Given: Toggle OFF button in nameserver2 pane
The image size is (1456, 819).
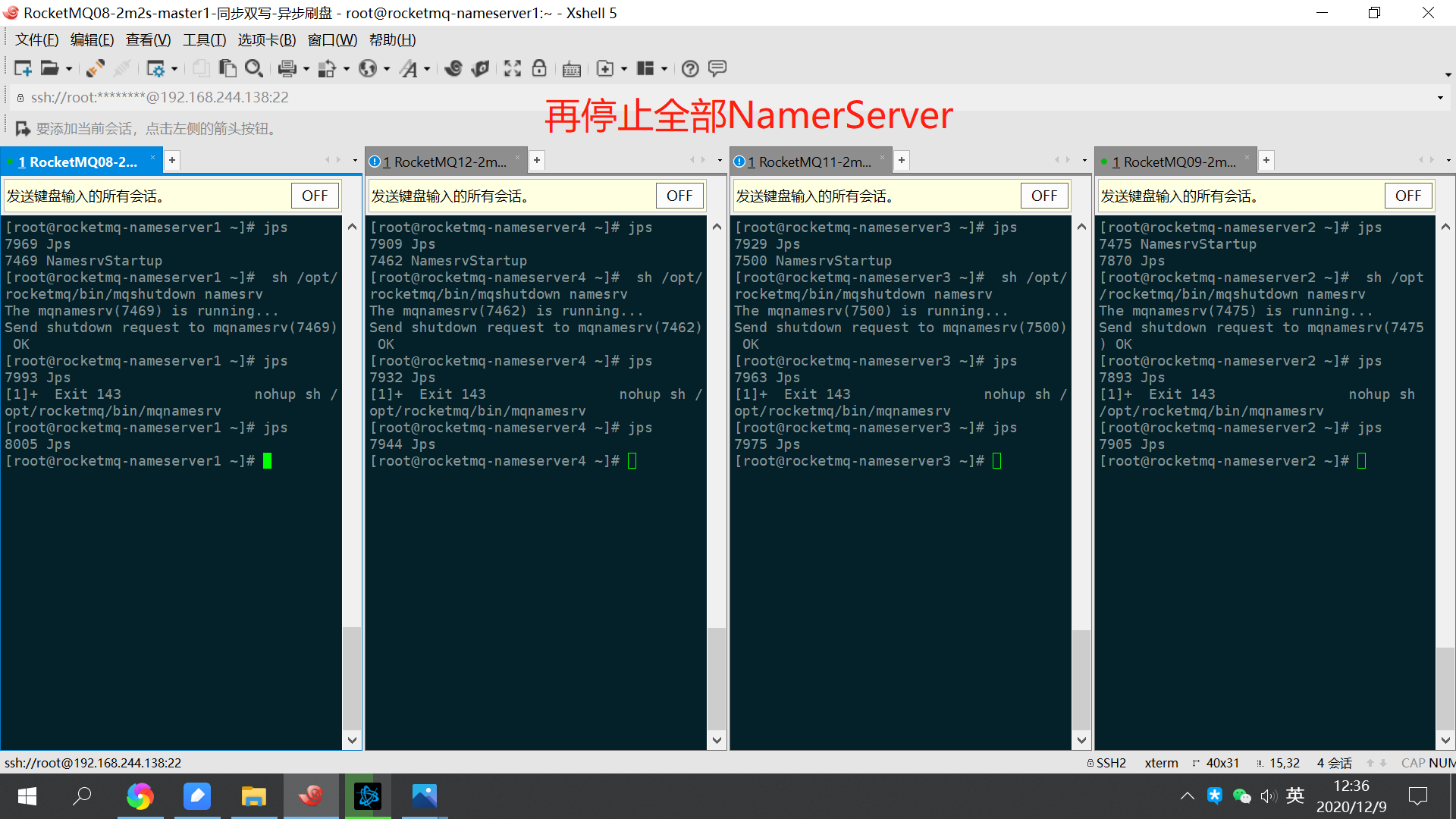Looking at the screenshot, I should click(x=1408, y=196).
